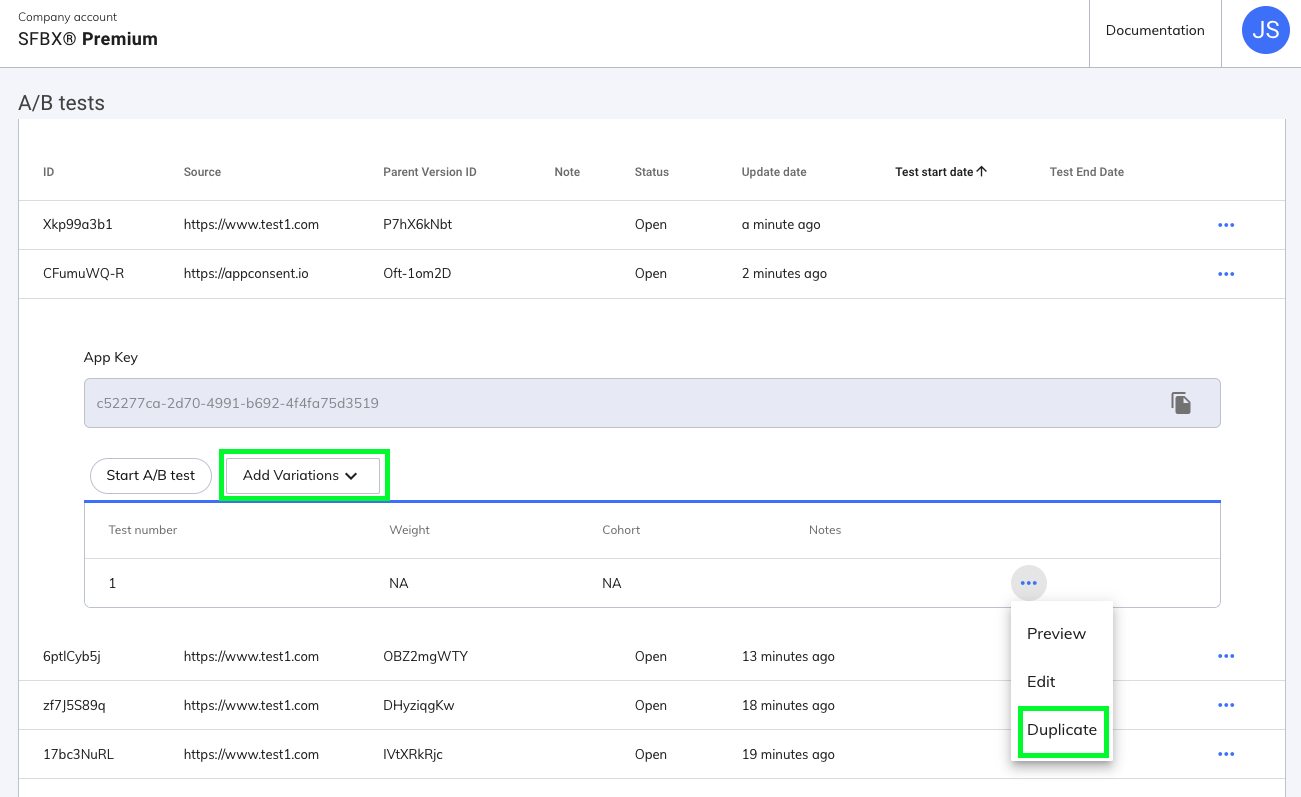Open actions menu for Xkp99a3b1 row

(1226, 225)
